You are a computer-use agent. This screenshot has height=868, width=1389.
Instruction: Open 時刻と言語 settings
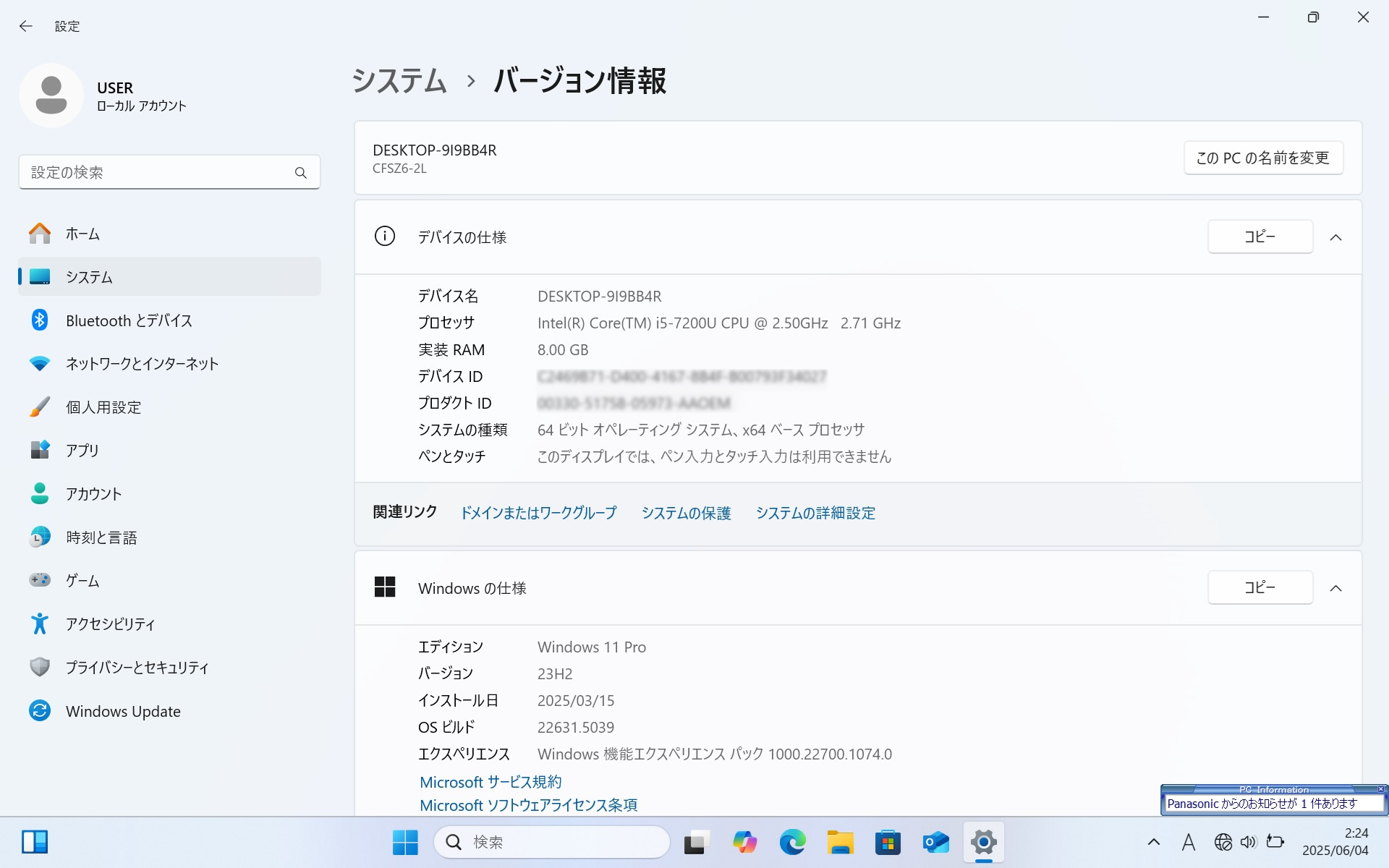[x=169, y=537]
